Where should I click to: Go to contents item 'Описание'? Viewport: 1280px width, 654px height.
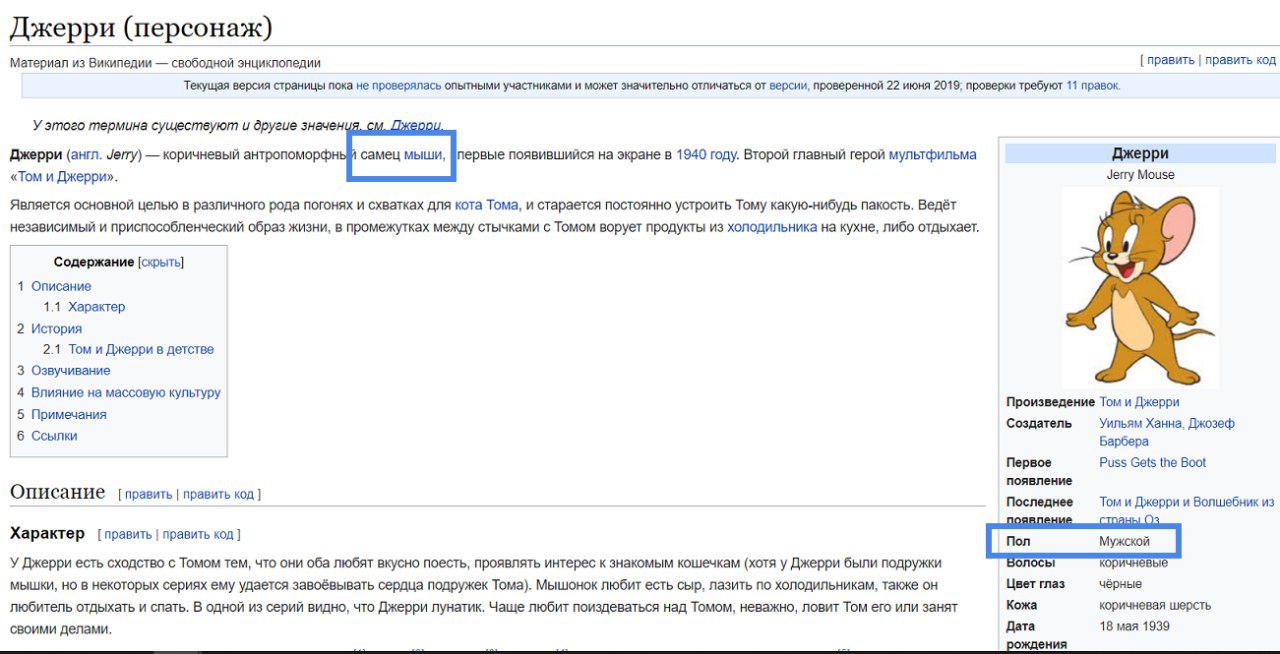click(x=61, y=286)
